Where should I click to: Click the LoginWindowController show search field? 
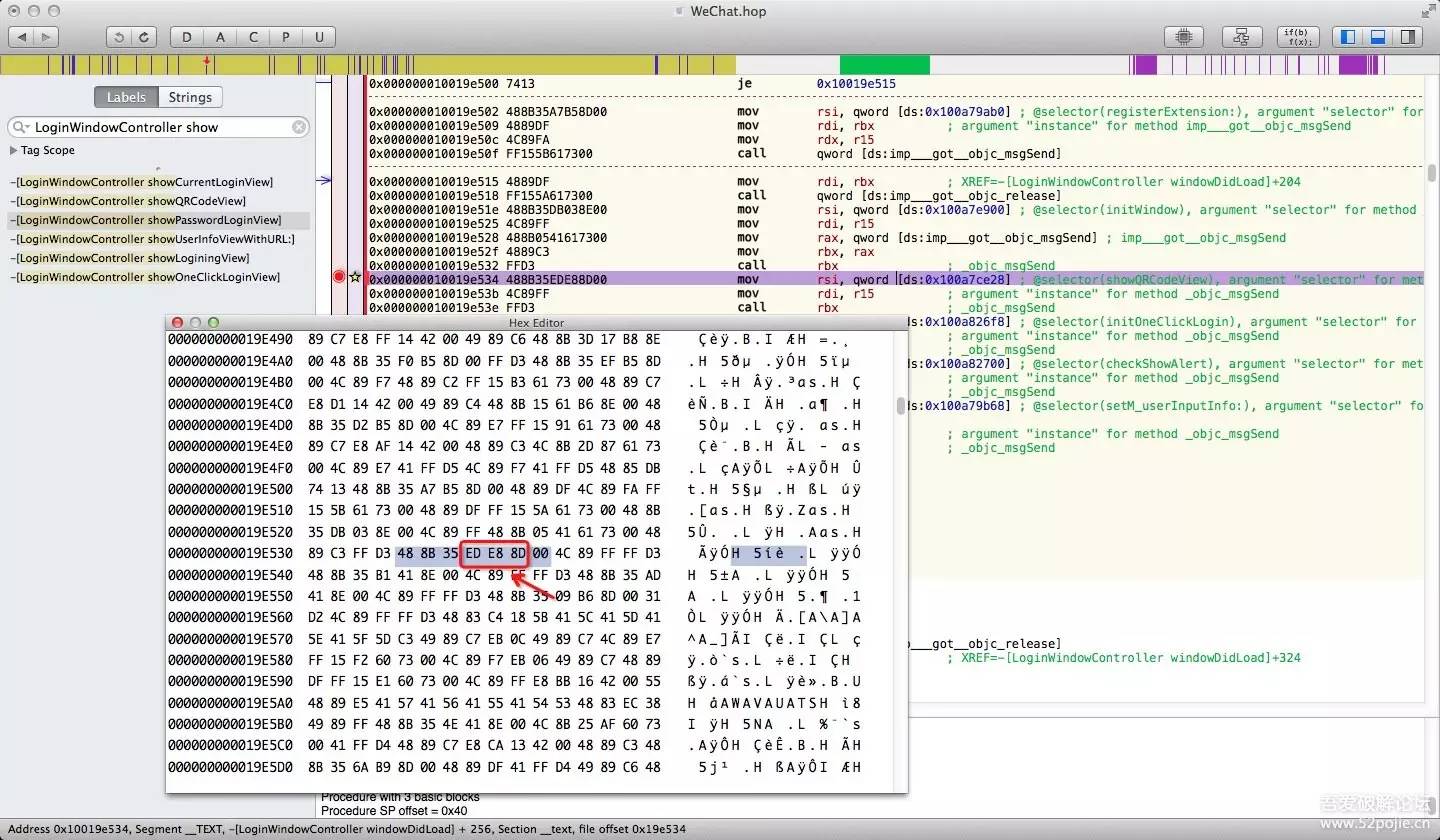click(x=158, y=127)
